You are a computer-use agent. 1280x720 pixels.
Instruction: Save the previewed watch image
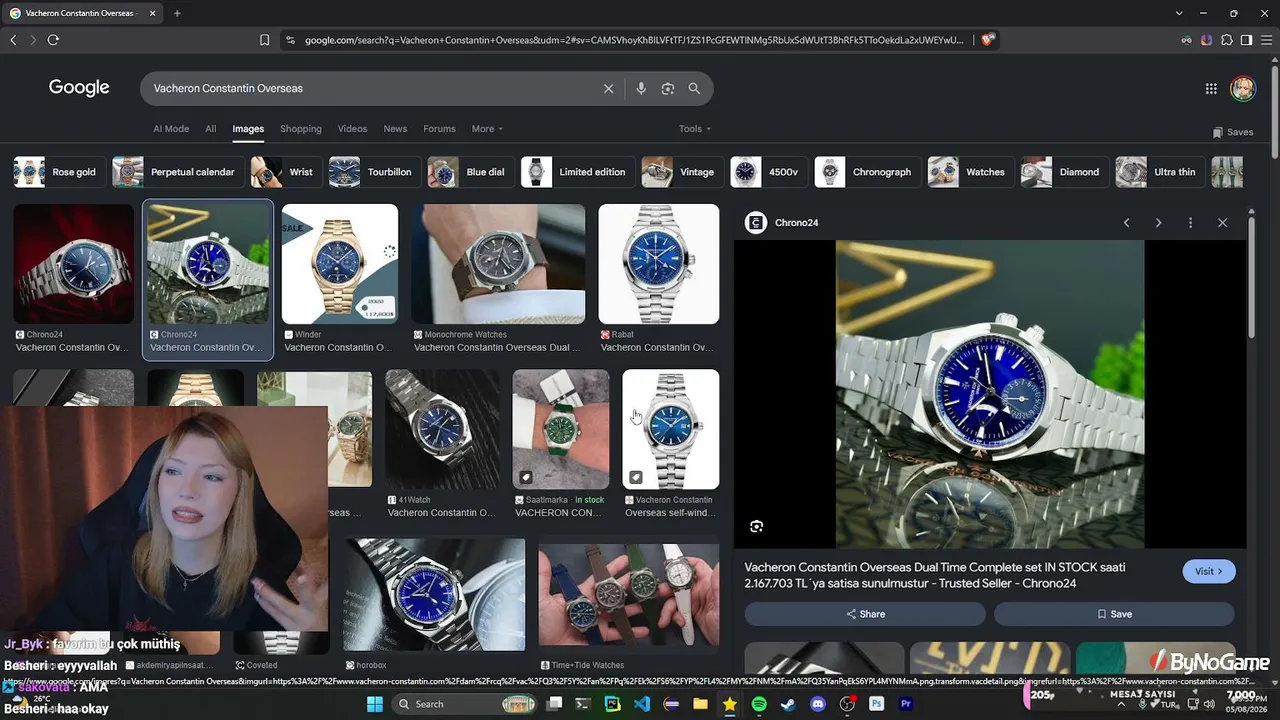tap(1114, 614)
